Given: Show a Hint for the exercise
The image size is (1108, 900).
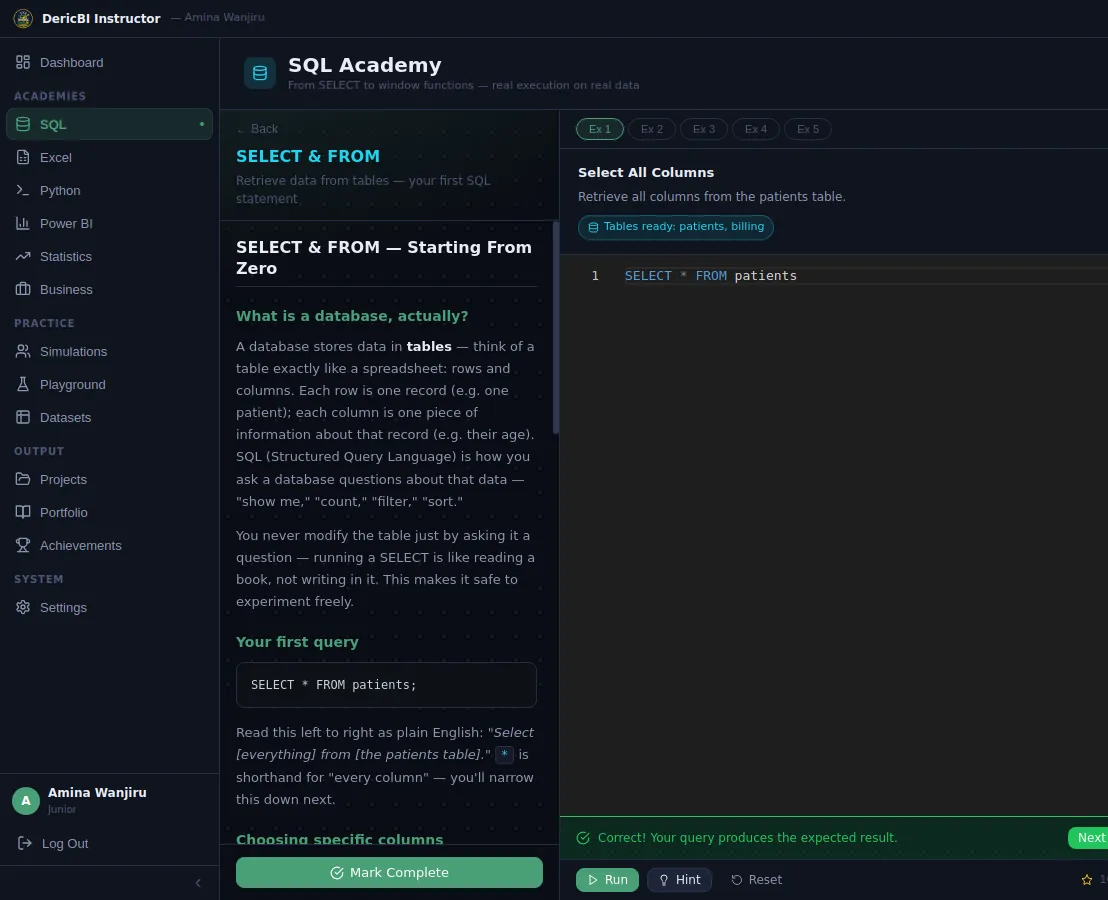Looking at the screenshot, I should (680, 880).
